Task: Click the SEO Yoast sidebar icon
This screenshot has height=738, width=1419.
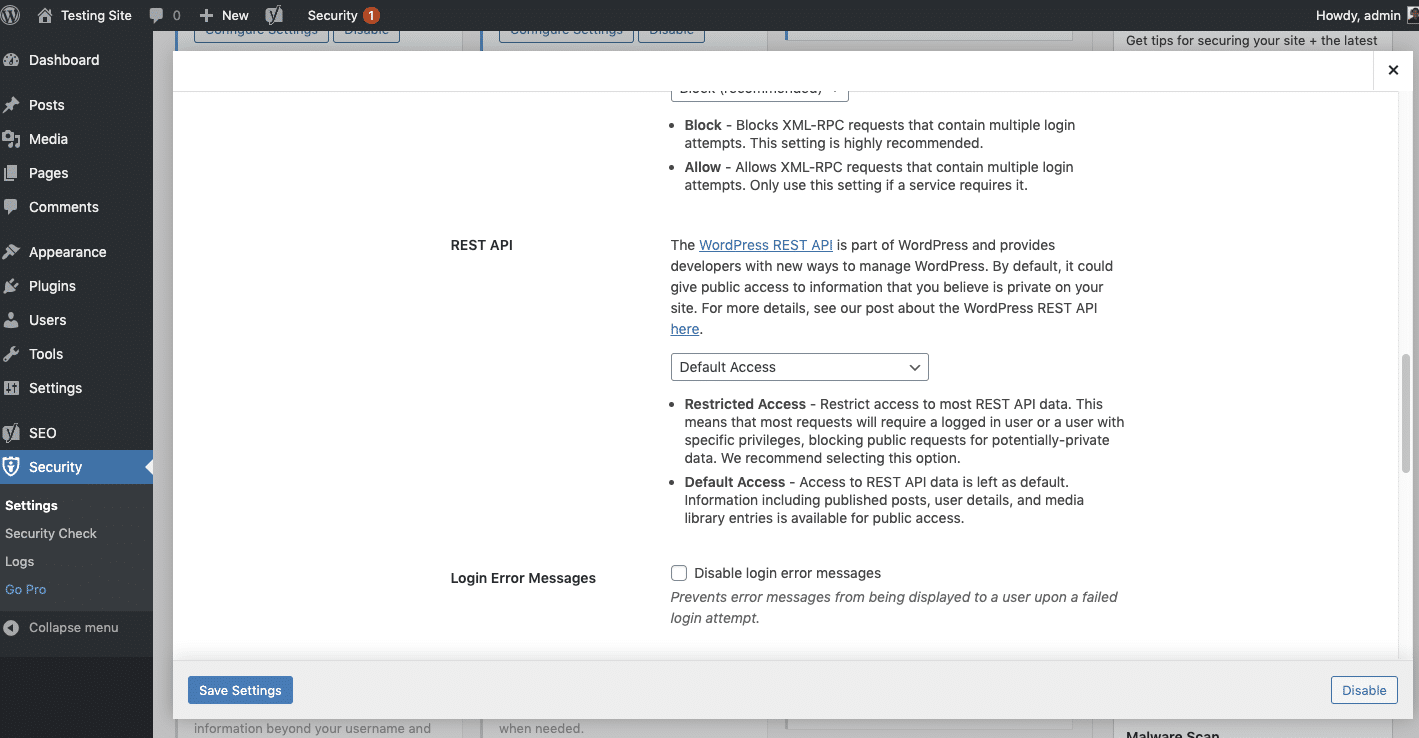Action: point(12,433)
